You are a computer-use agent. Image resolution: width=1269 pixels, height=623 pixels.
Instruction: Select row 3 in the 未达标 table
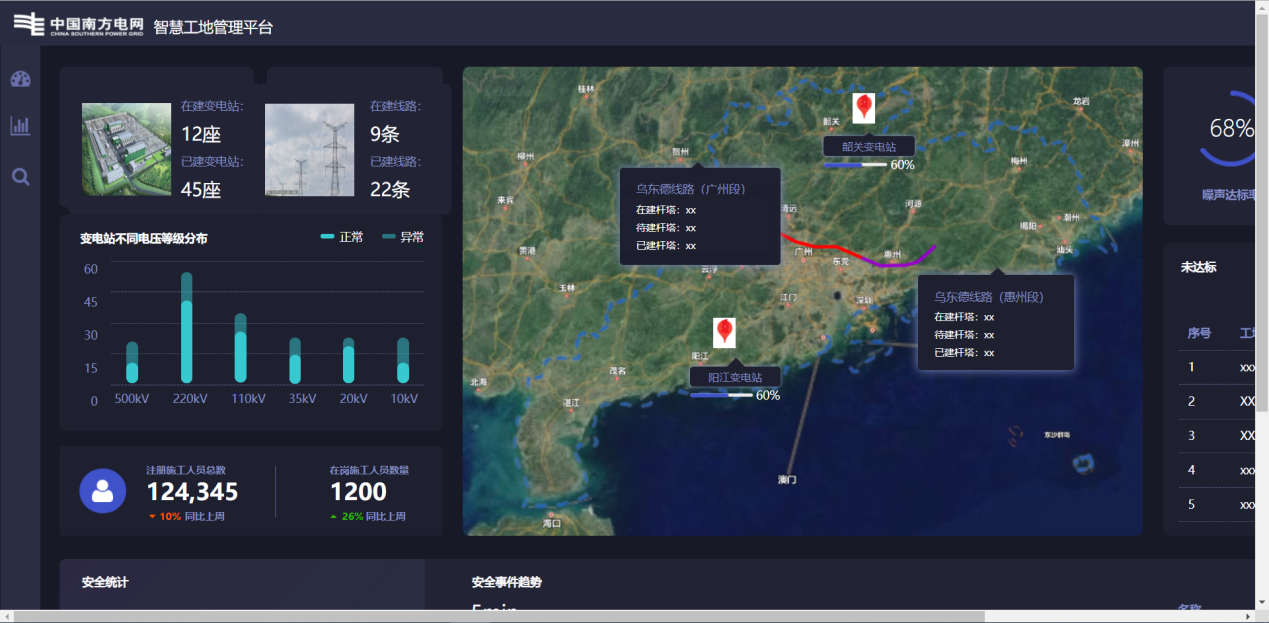click(x=1215, y=435)
